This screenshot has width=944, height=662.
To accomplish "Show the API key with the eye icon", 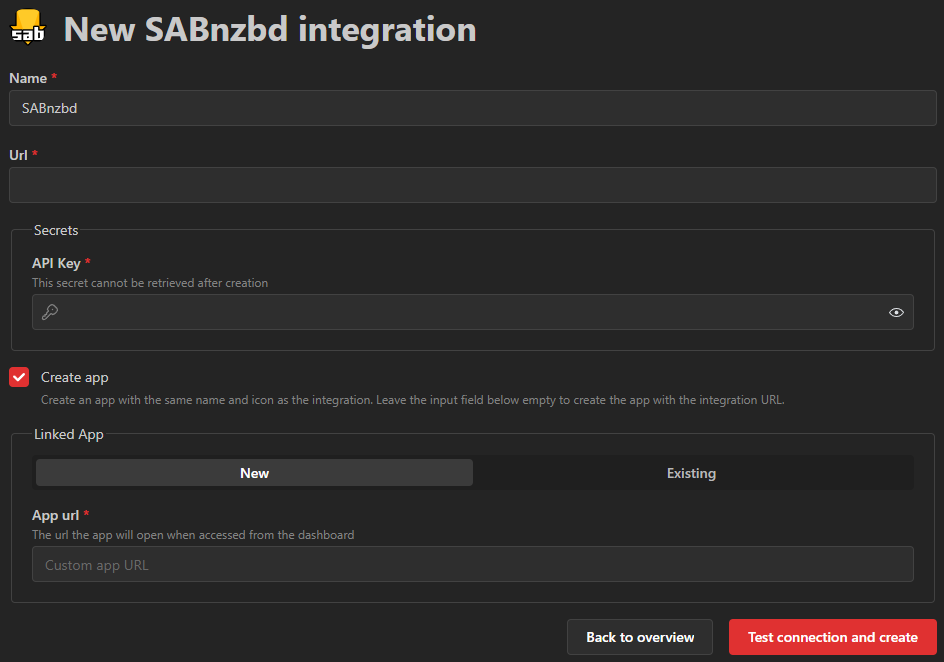I will pos(896,312).
